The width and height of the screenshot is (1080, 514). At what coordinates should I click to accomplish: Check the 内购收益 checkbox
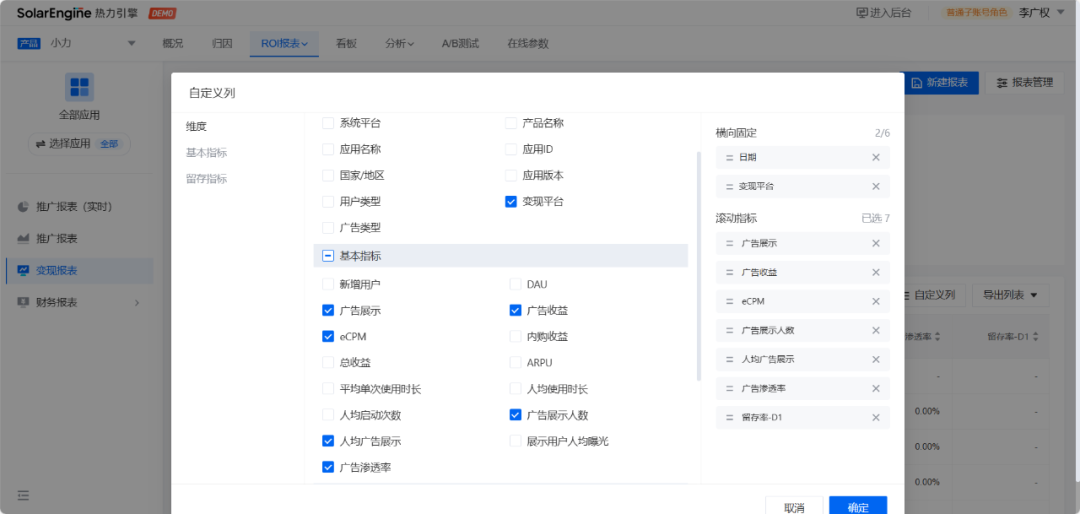515,337
